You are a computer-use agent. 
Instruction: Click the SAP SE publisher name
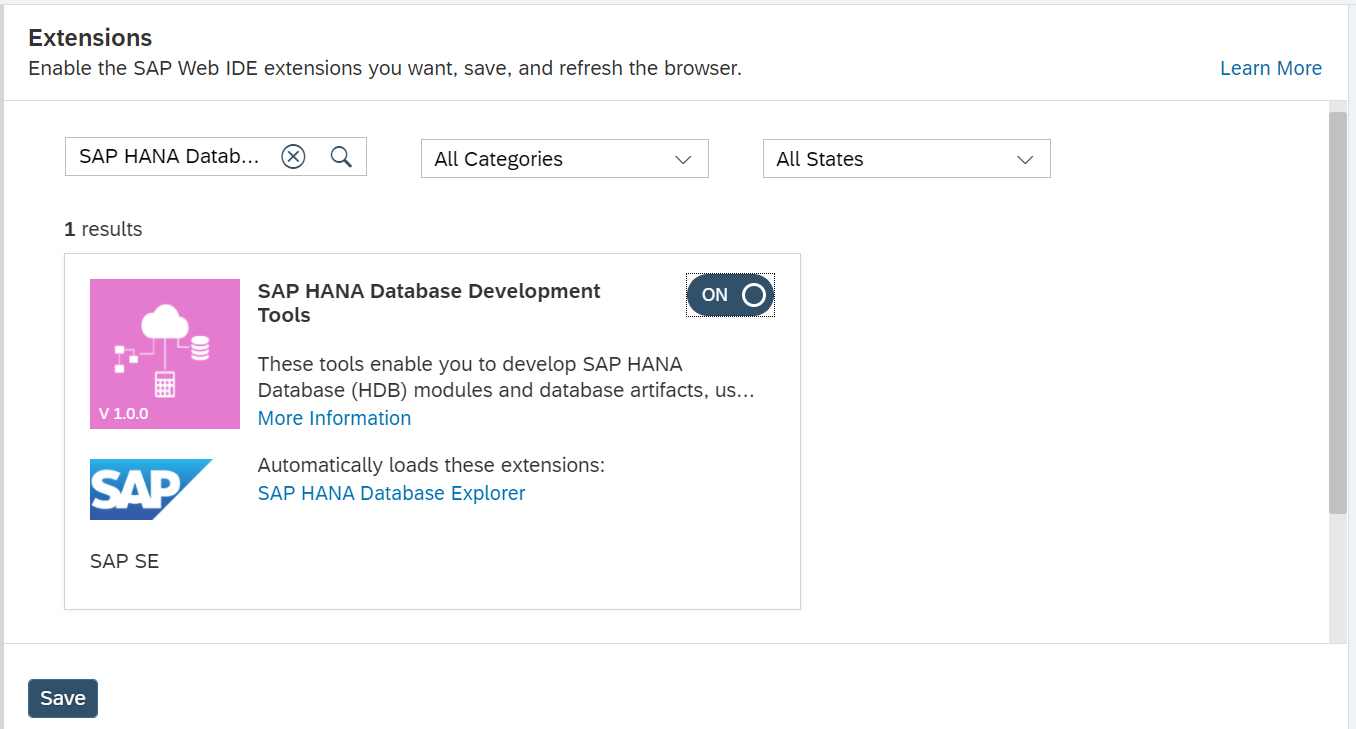(124, 561)
